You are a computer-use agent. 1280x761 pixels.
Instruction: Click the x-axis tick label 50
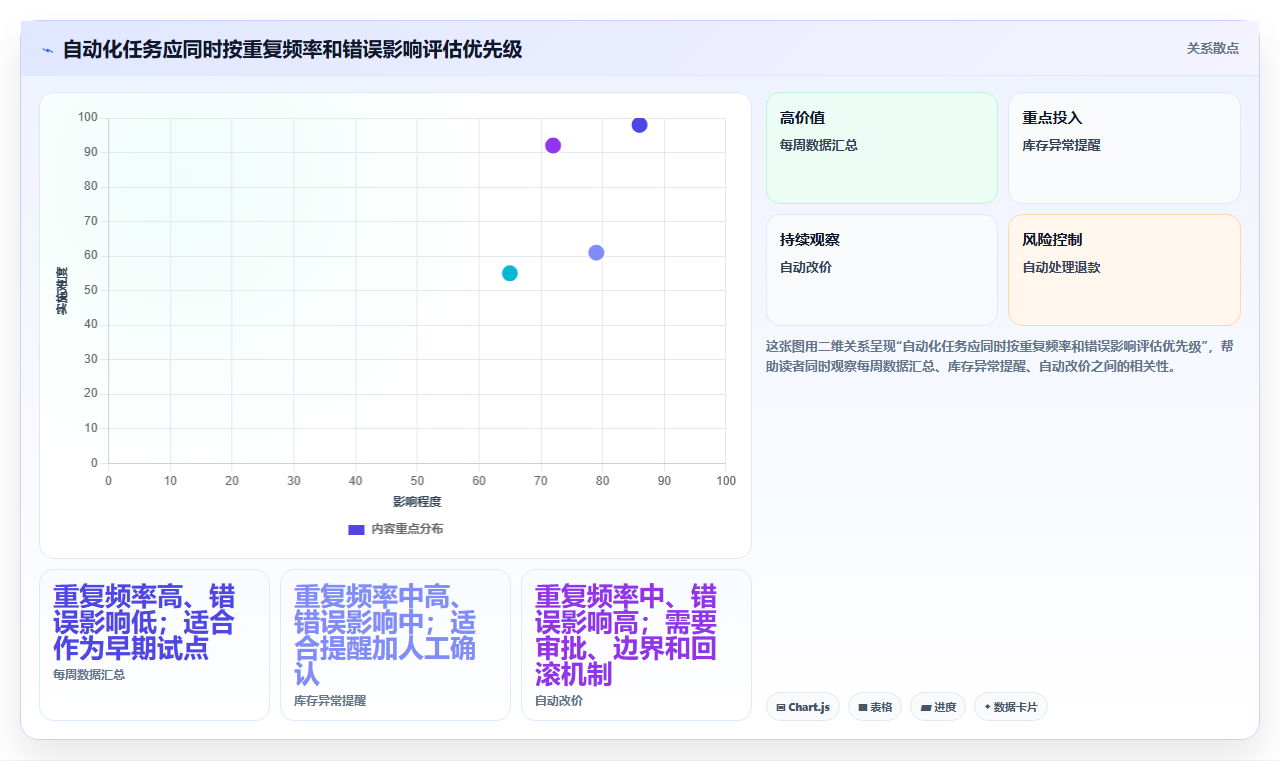(x=417, y=481)
